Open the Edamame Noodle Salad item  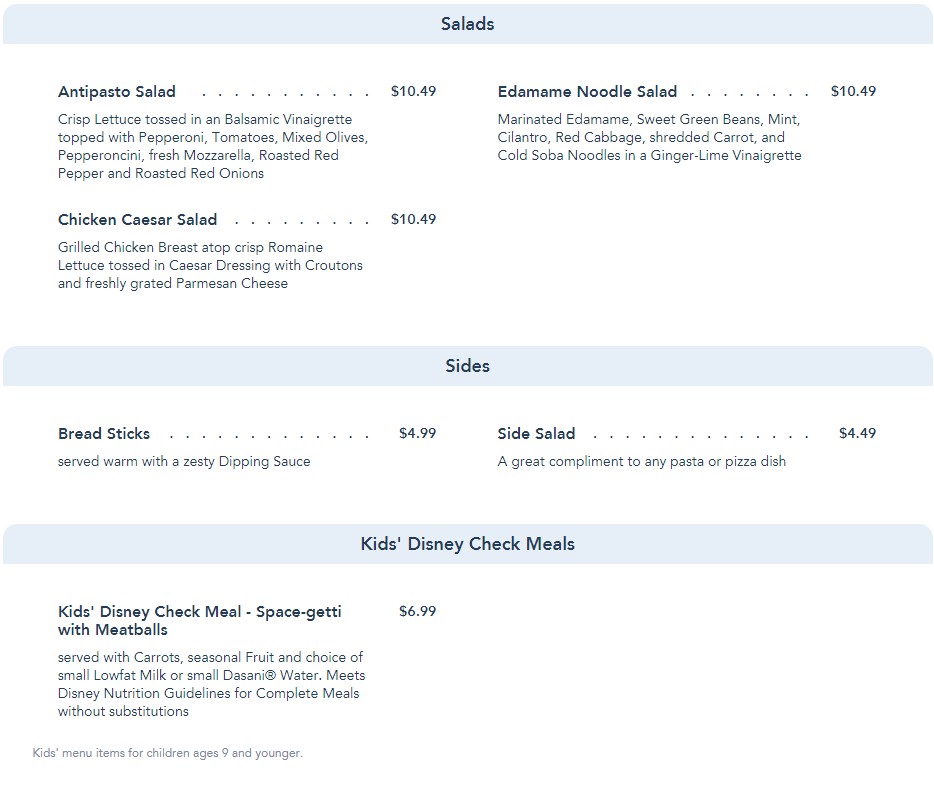point(587,92)
